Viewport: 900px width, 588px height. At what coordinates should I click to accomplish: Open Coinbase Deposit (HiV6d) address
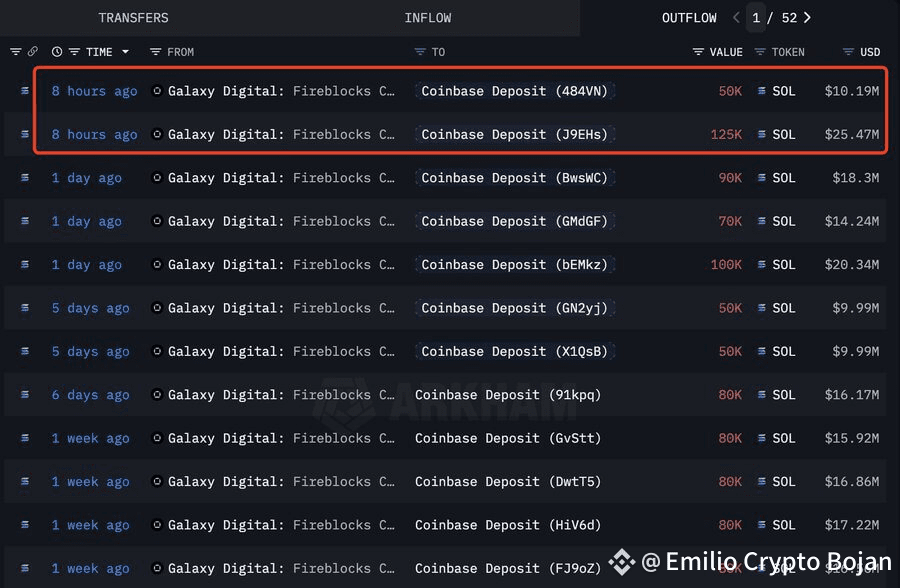[508, 525]
